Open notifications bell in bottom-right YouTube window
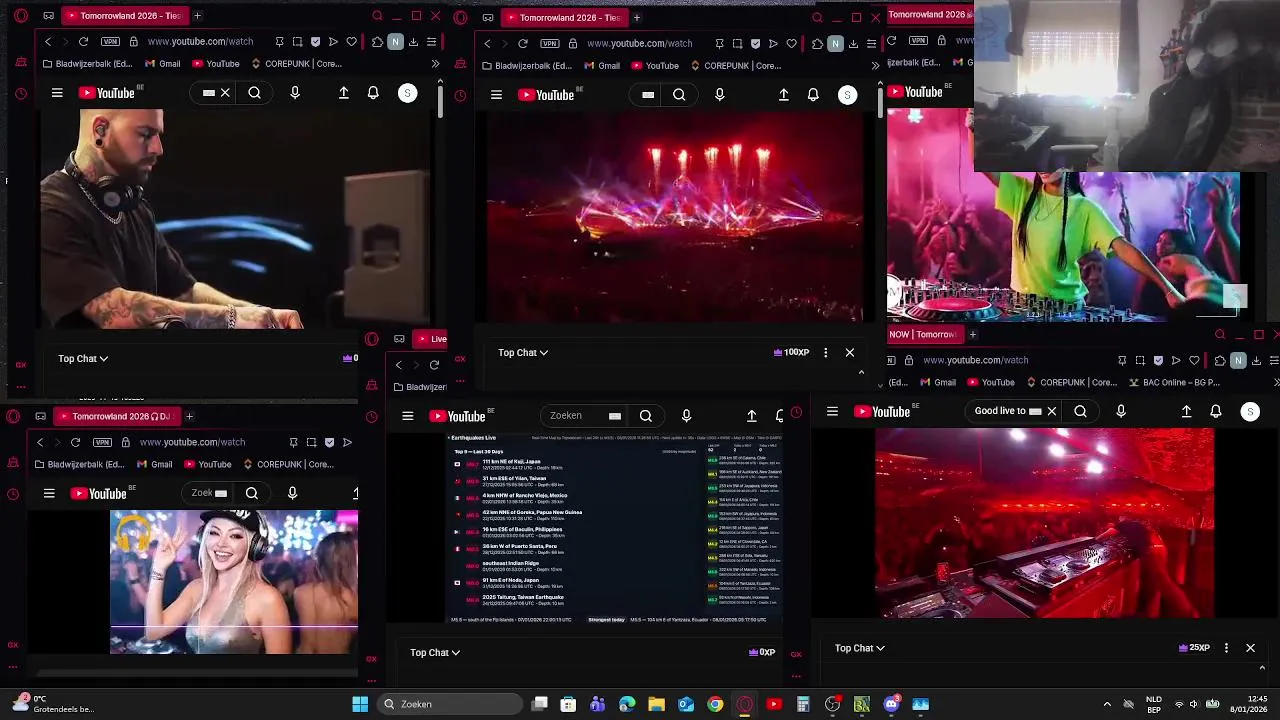The image size is (1280, 720). [x=1216, y=411]
